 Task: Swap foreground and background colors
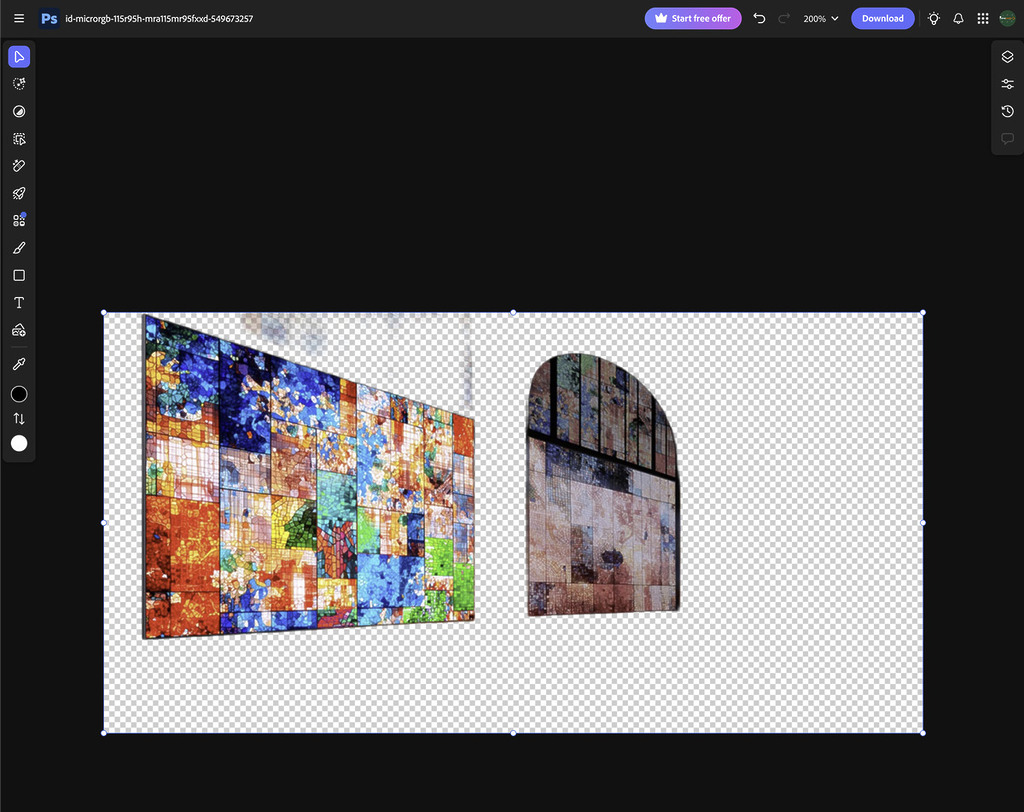[x=19, y=418]
